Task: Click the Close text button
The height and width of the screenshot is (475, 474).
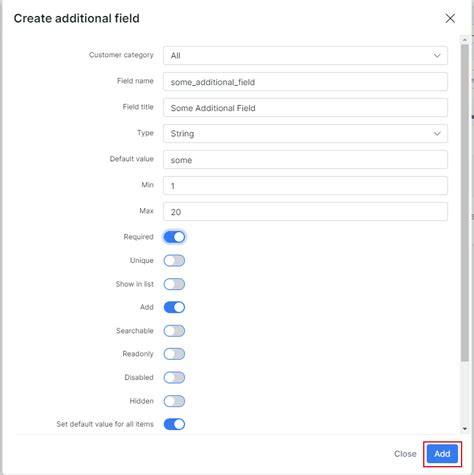Action: pyautogui.click(x=405, y=454)
